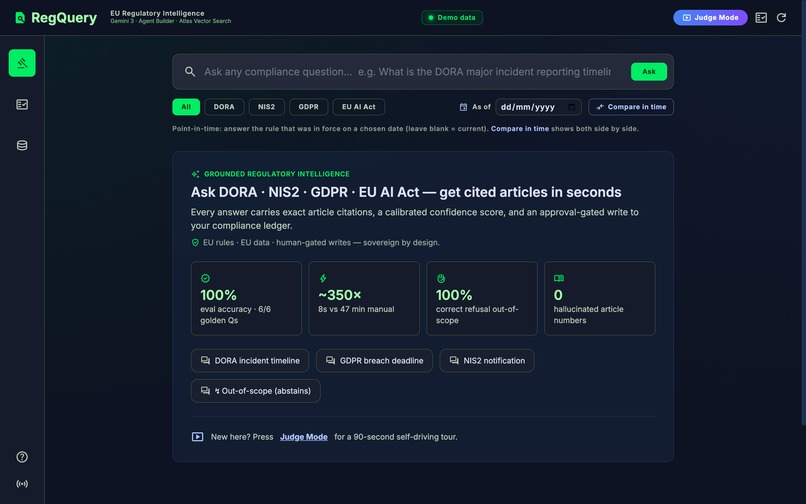Click the lightning icon on ~350× card
This screenshot has height=504, width=806.
(323, 278)
